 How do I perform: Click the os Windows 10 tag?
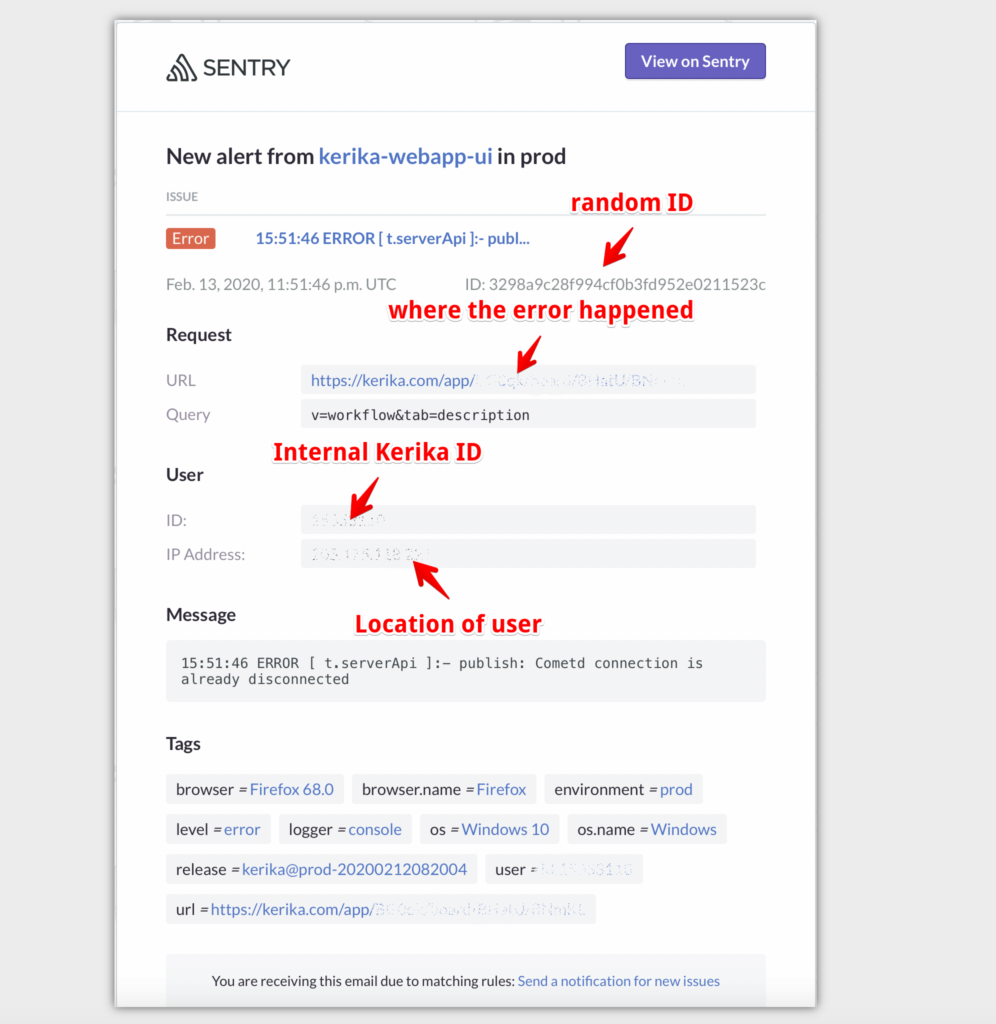[489, 829]
